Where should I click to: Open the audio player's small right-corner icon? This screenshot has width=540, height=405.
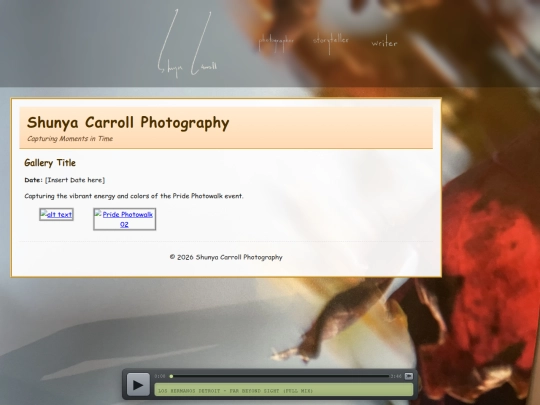coord(409,376)
